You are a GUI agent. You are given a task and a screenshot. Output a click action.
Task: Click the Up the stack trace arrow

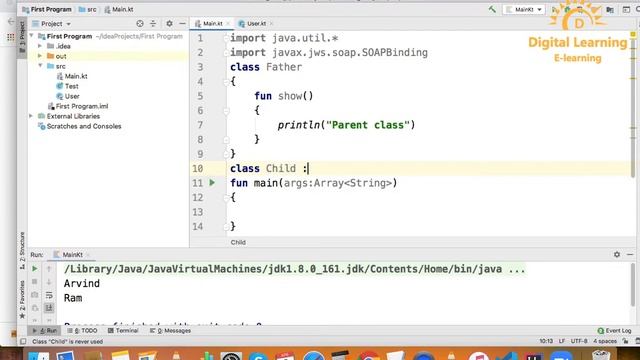click(x=49, y=269)
